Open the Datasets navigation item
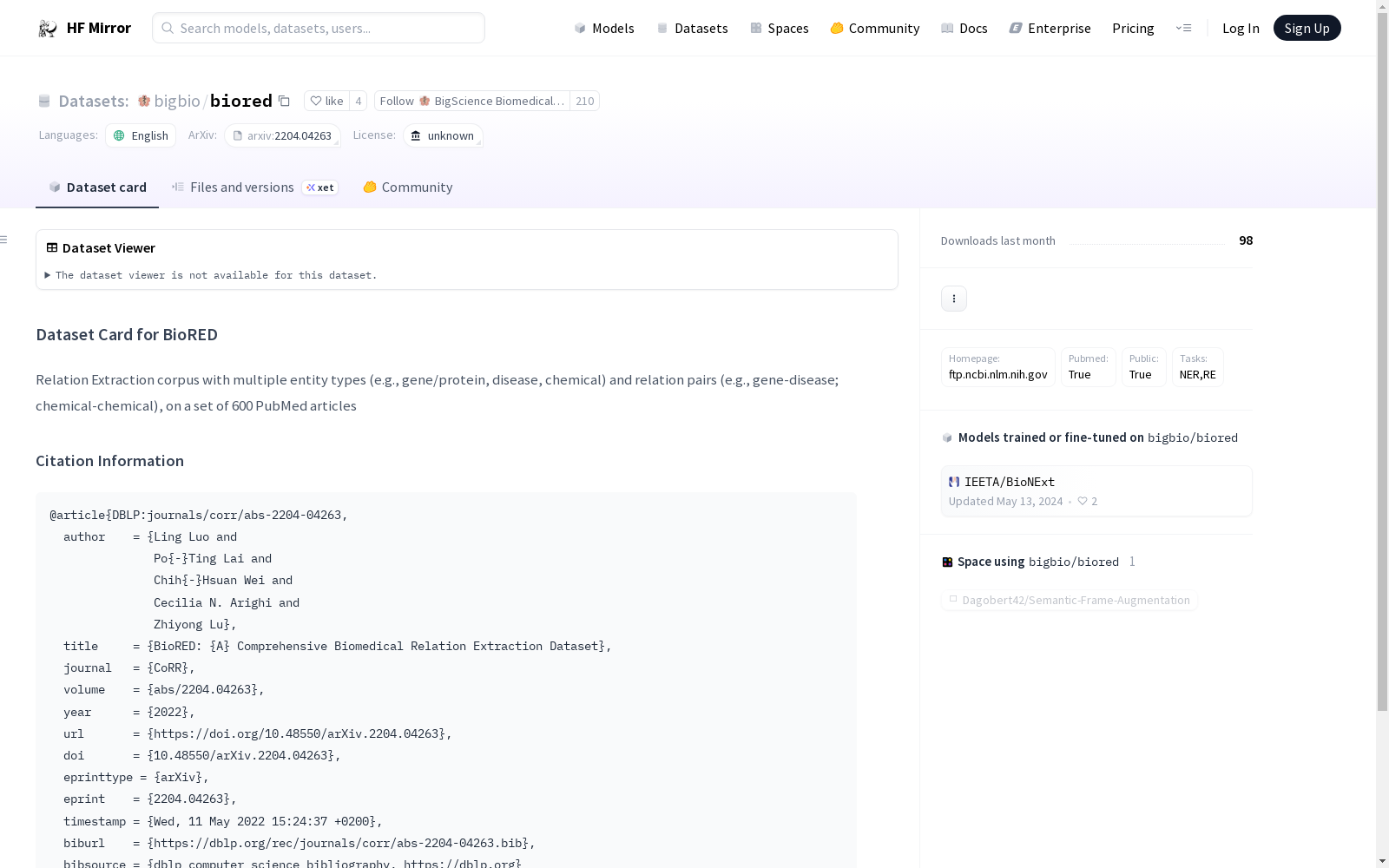Screen dimensions: 1389x868 click(692, 28)
